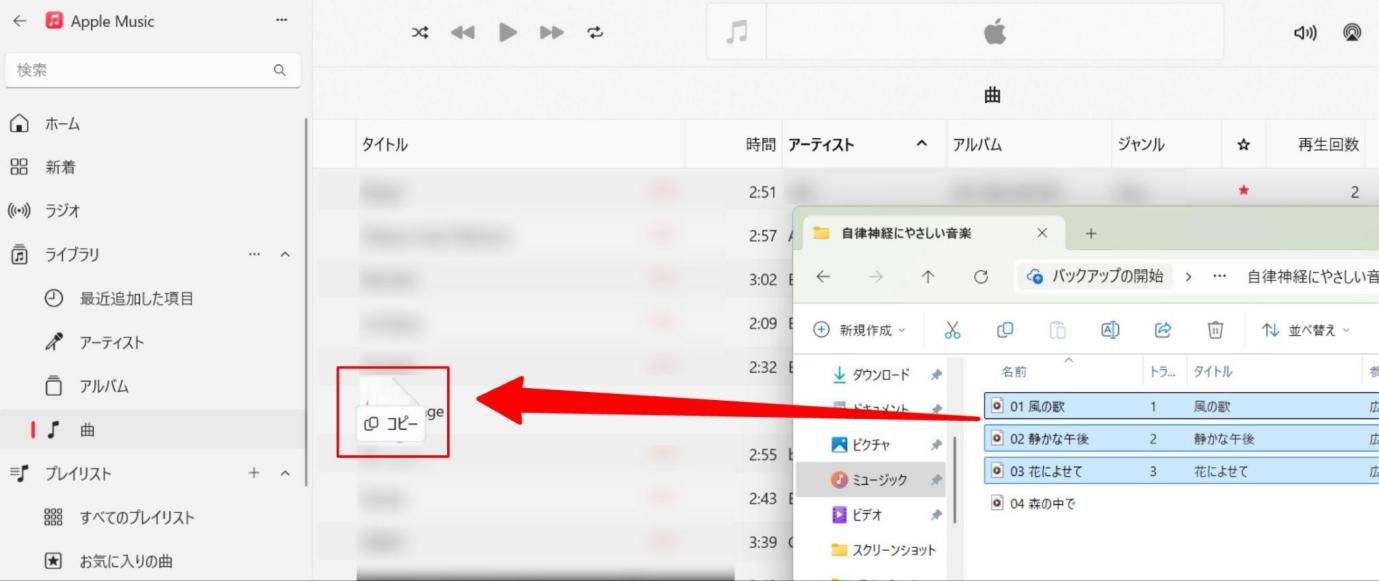Copy the selected files in Explorer toolbar

pos(1005,330)
